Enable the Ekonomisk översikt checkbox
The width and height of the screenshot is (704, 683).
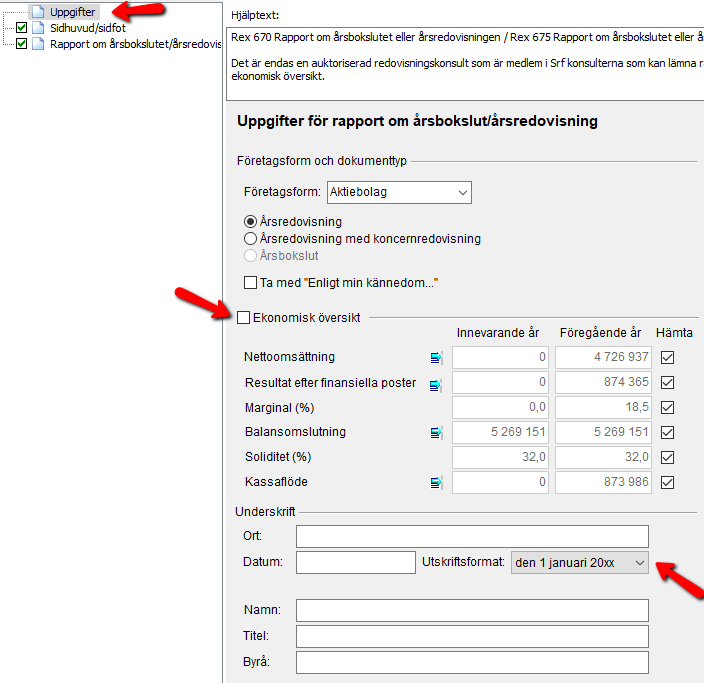pyautogui.click(x=243, y=317)
